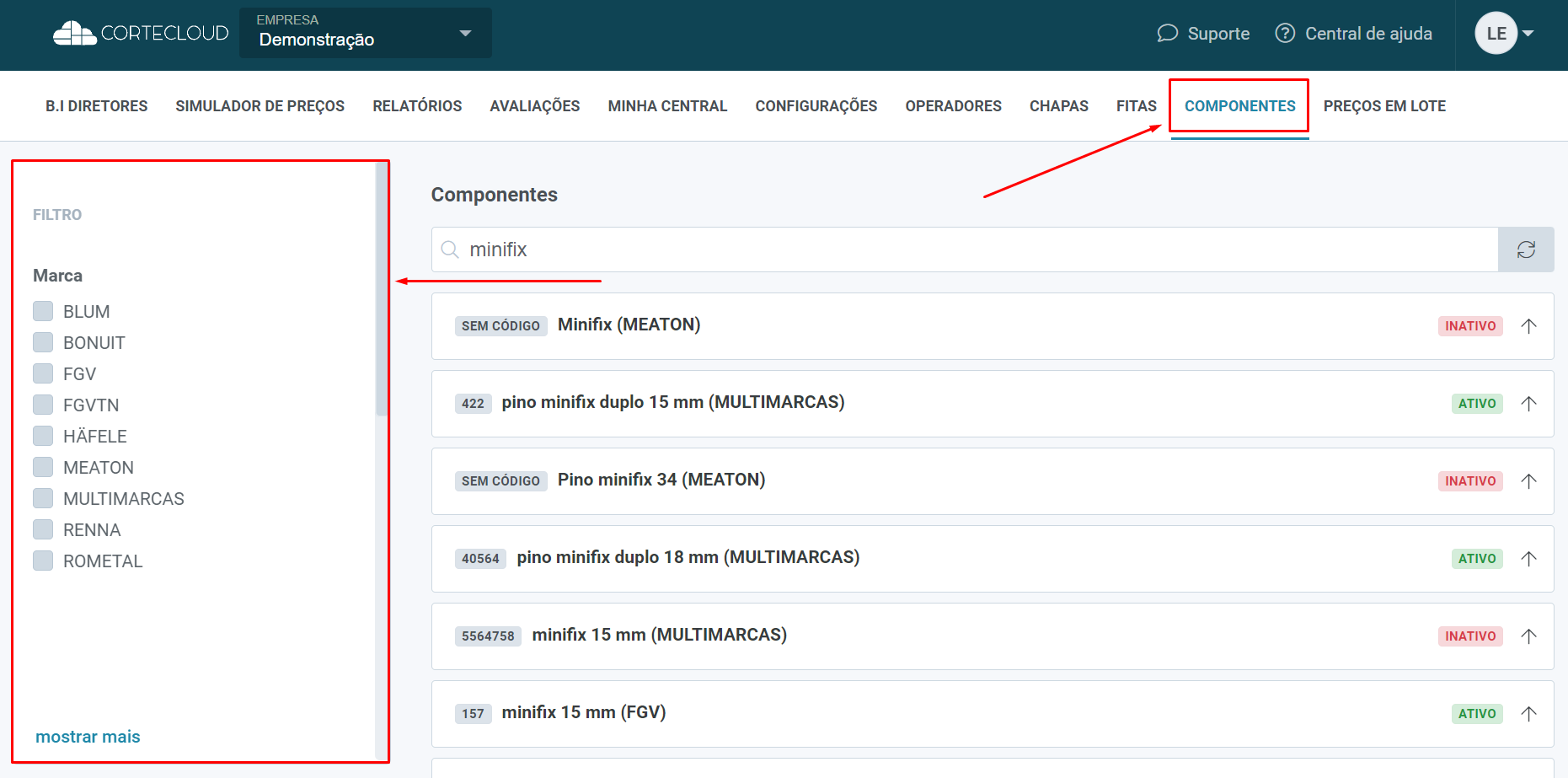Click the CorteCloud logo
The image size is (1568, 778).
coord(141,34)
